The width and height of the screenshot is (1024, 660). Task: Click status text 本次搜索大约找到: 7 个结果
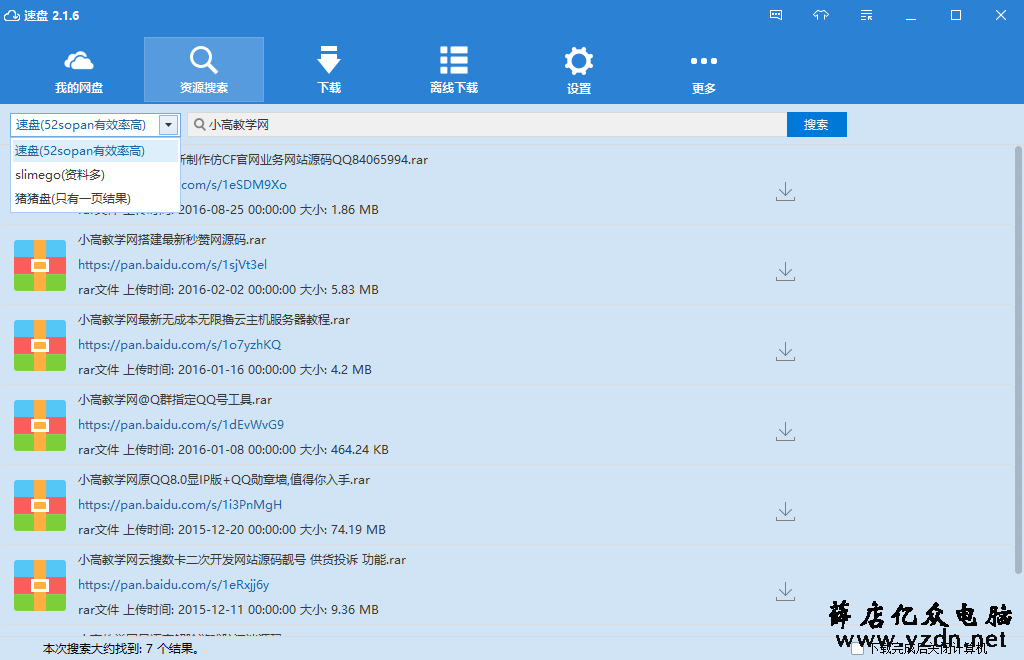click(121, 648)
